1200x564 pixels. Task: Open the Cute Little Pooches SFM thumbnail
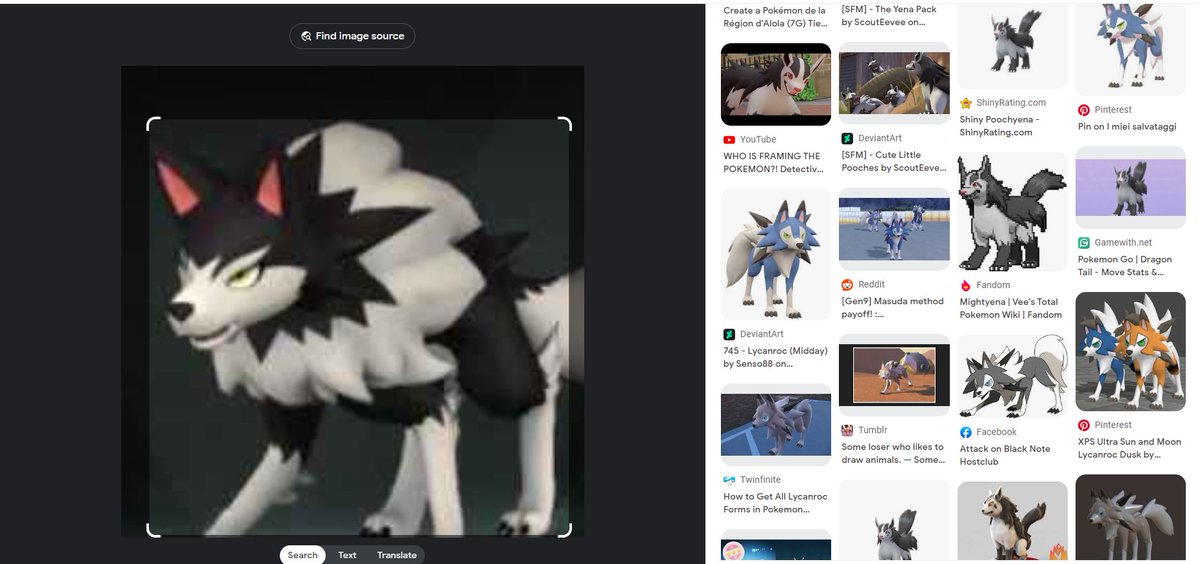(894, 84)
